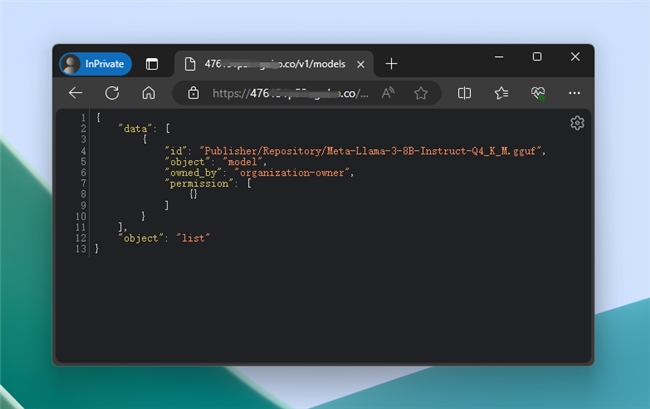Viewport: 650px width, 409px height.
Task: Open JSON viewer settings gear
Action: pos(577,123)
